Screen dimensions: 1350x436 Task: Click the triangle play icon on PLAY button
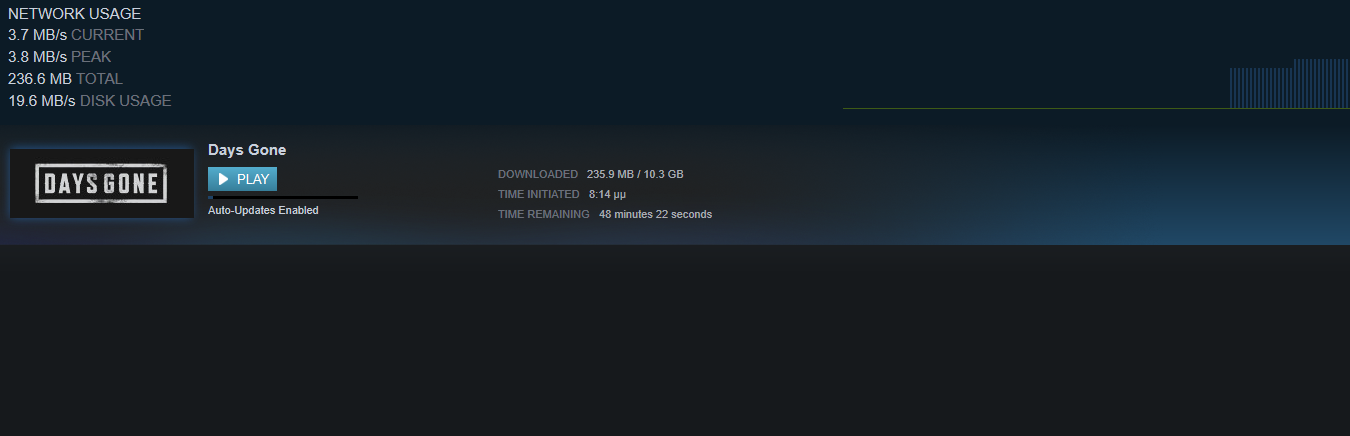coord(224,180)
